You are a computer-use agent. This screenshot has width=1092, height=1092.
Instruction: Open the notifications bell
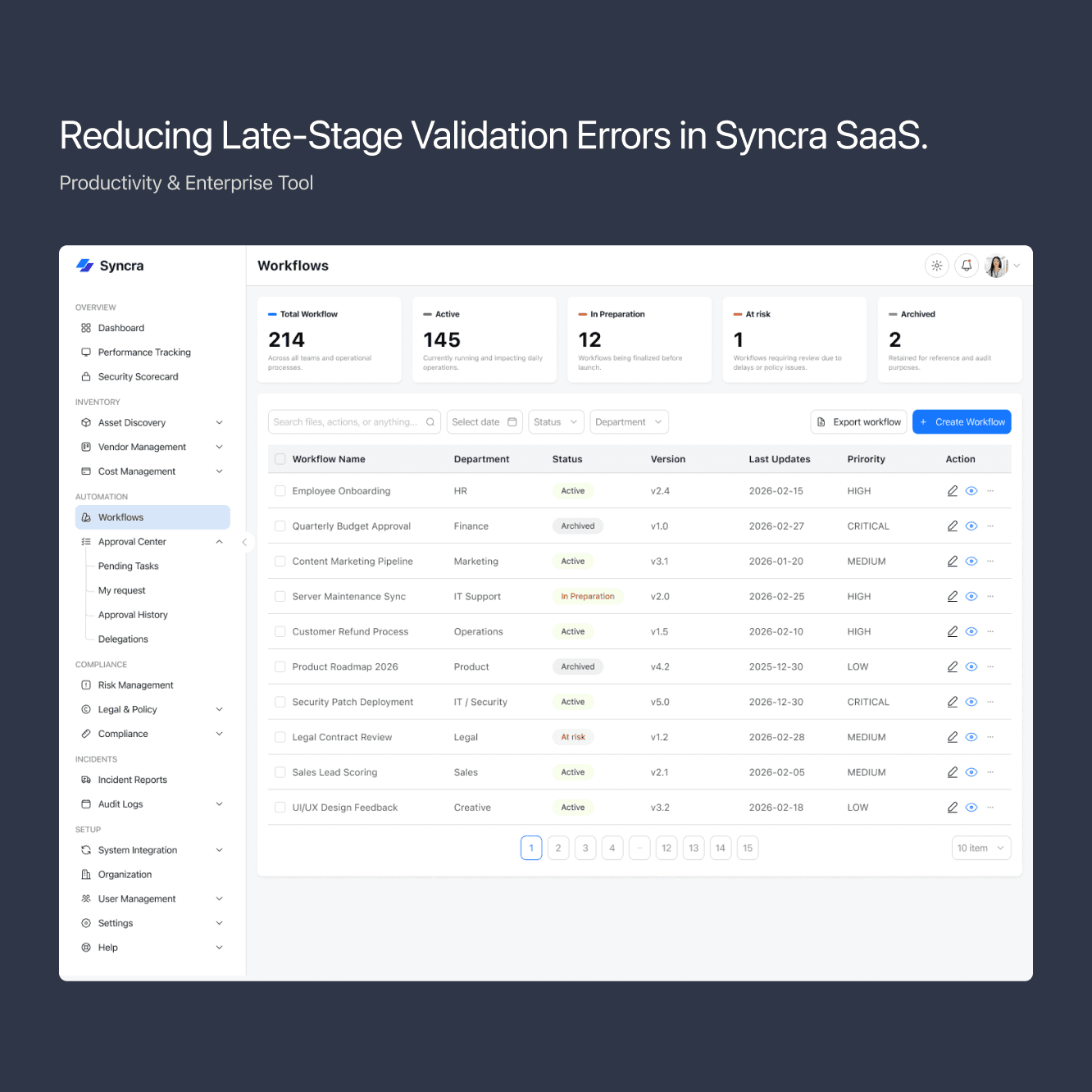pos(967,266)
